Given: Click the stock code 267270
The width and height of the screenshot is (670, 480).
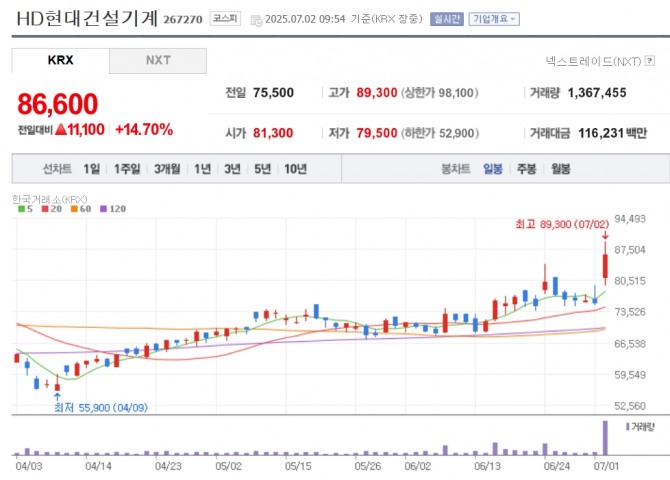Looking at the screenshot, I should [x=183, y=20].
